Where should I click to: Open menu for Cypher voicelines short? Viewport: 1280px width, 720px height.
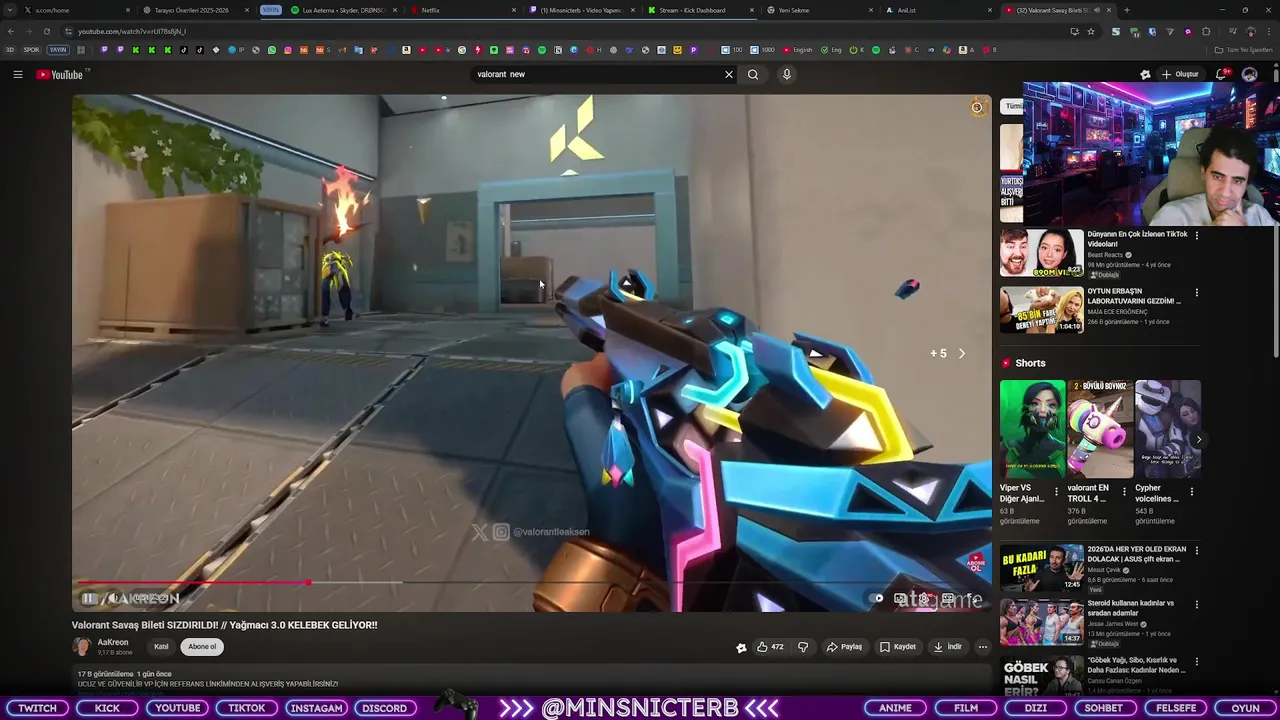coord(1191,491)
